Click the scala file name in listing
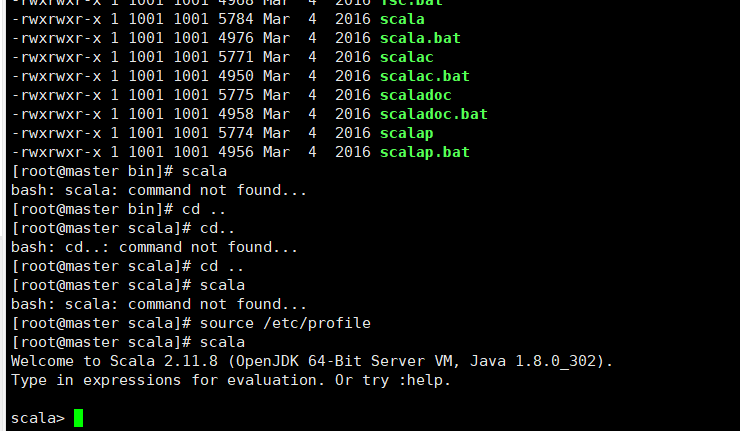This screenshot has width=740, height=431. (402, 19)
